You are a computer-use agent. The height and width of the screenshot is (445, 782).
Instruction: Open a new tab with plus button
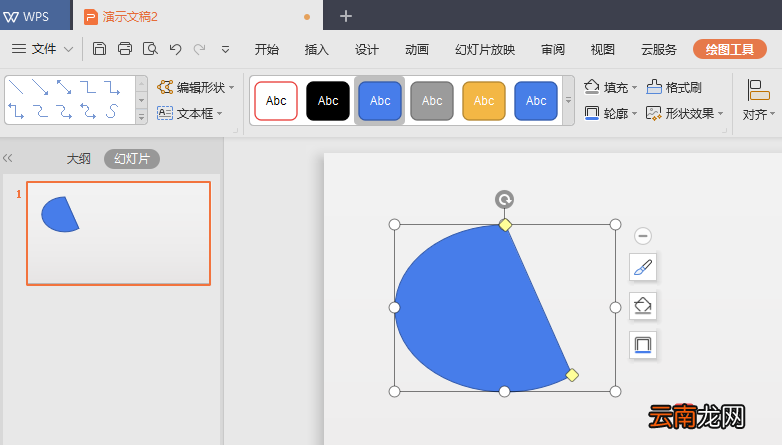(346, 16)
